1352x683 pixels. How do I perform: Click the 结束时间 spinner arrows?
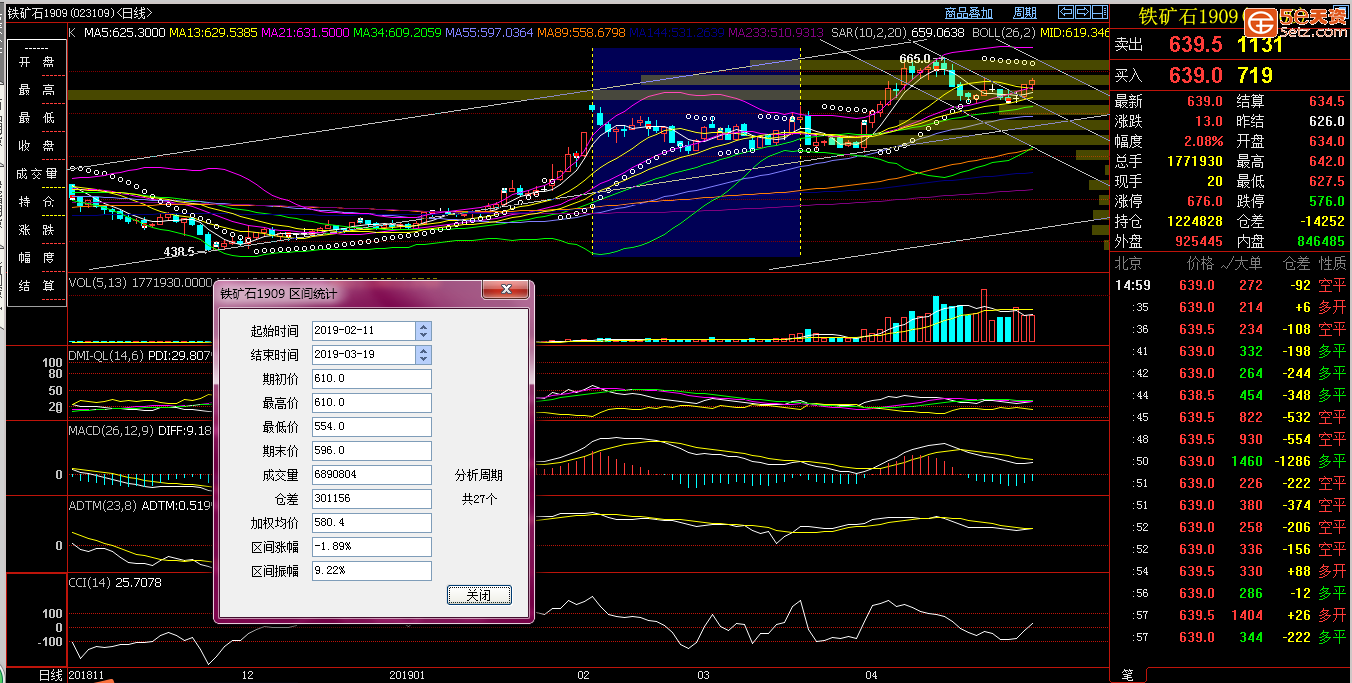(x=424, y=354)
